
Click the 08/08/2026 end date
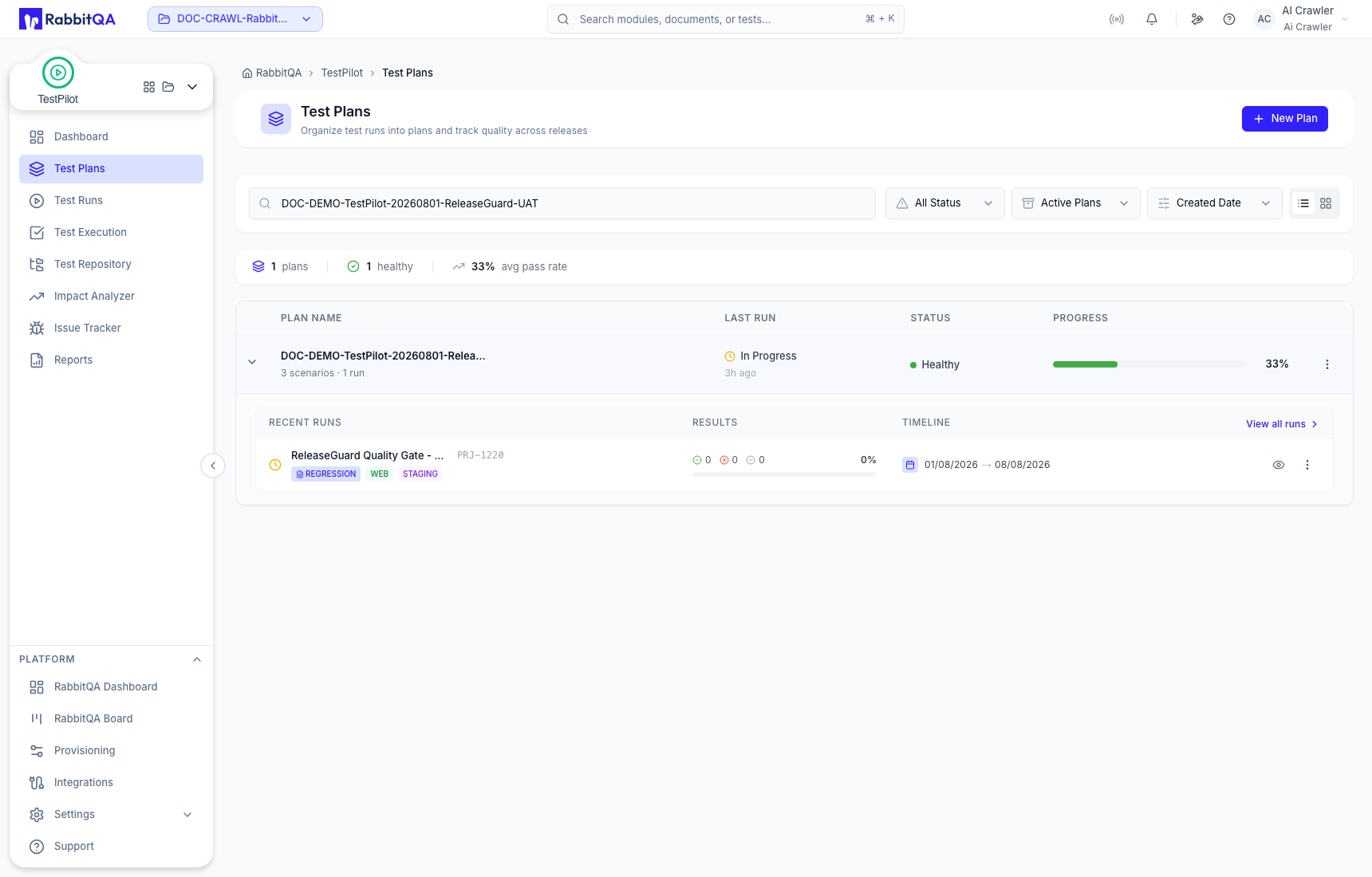1023,465
